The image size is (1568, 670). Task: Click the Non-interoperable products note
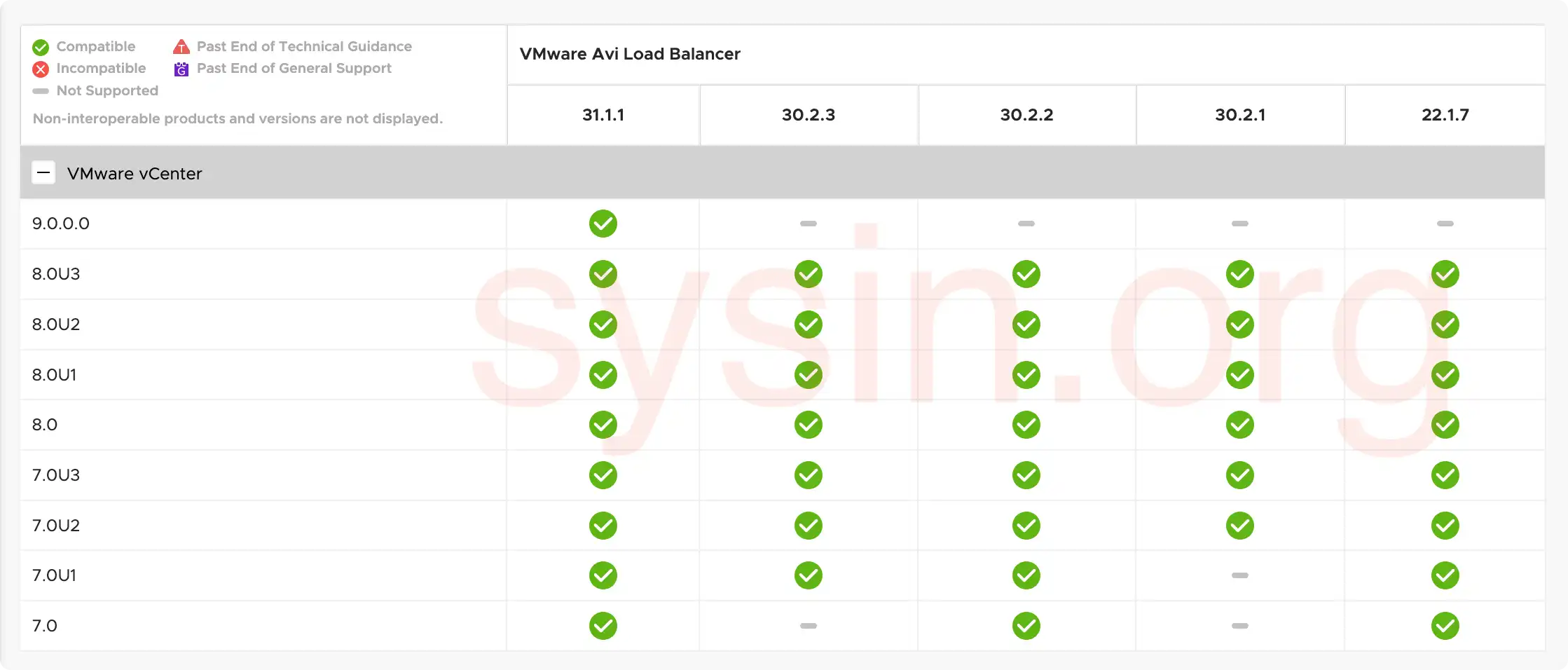click(238, 118)
